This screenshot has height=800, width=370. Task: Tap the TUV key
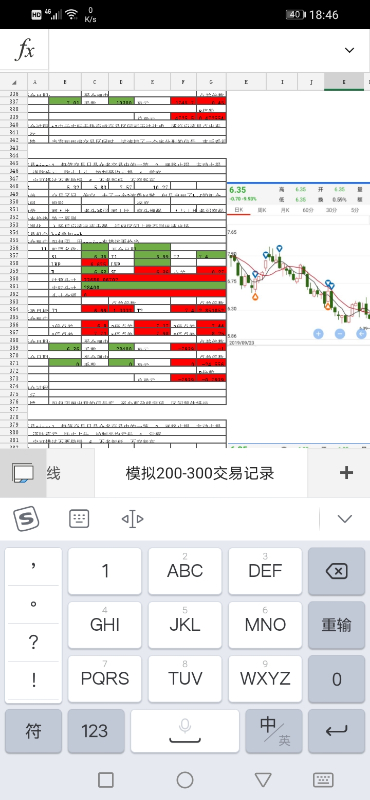pos(185,679)
